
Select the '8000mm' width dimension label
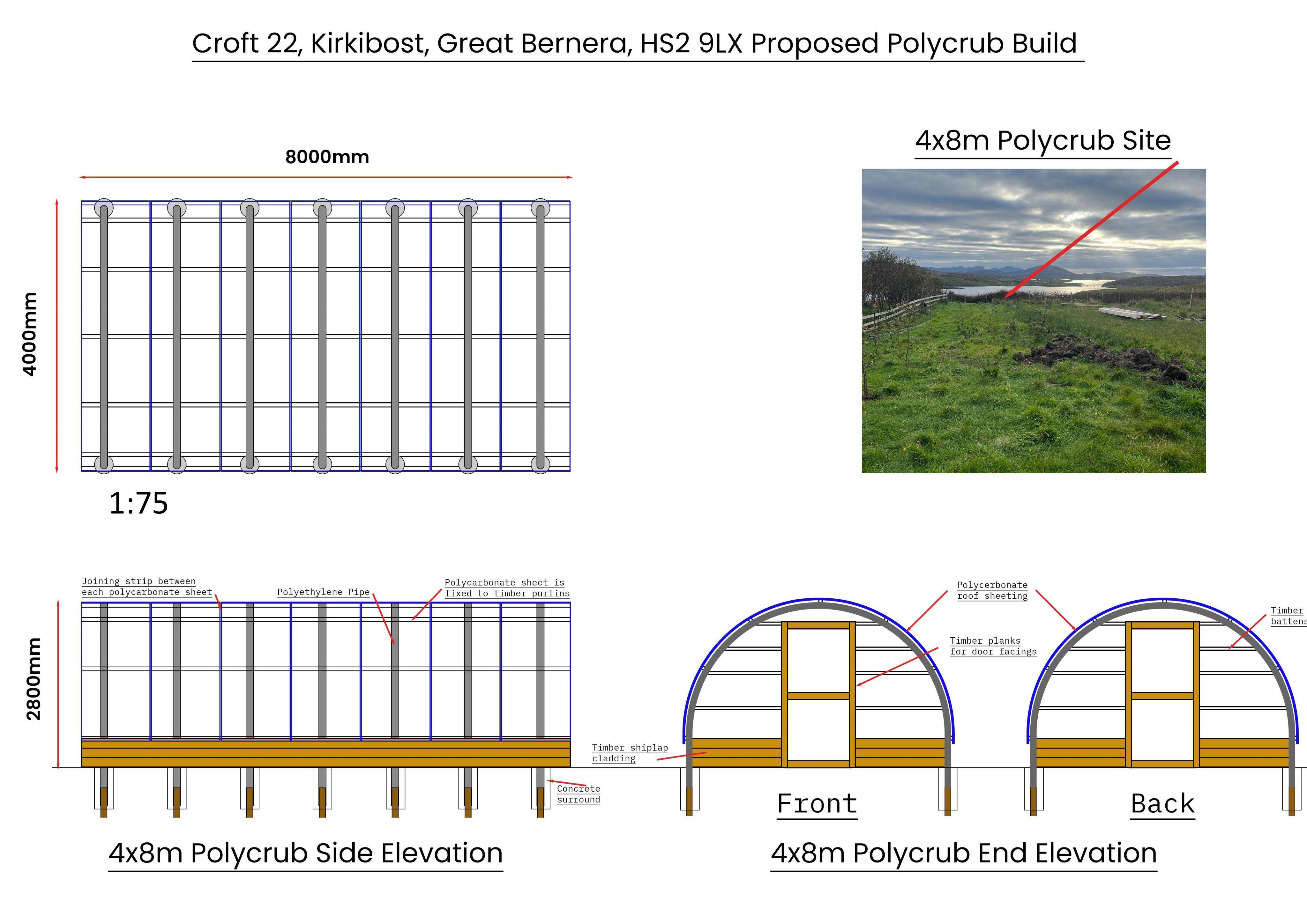[x=327, y=157]
